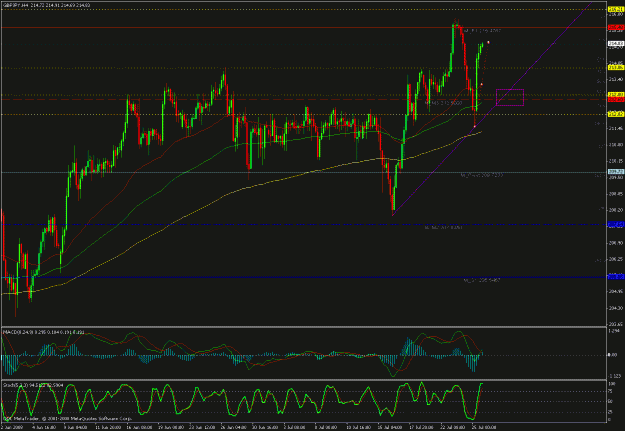Click the 50 value on the Stochastic scale

(x=611, y=402)
